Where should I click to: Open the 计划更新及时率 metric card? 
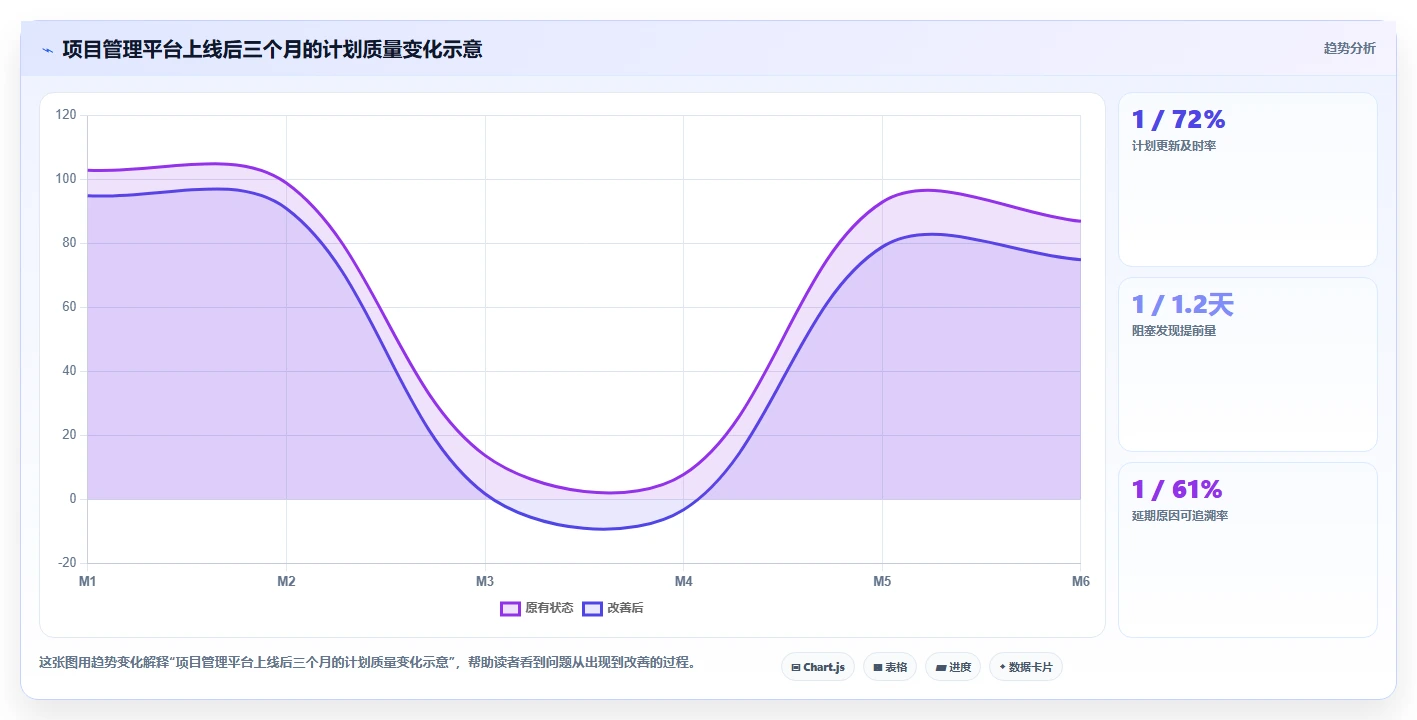1248,180
